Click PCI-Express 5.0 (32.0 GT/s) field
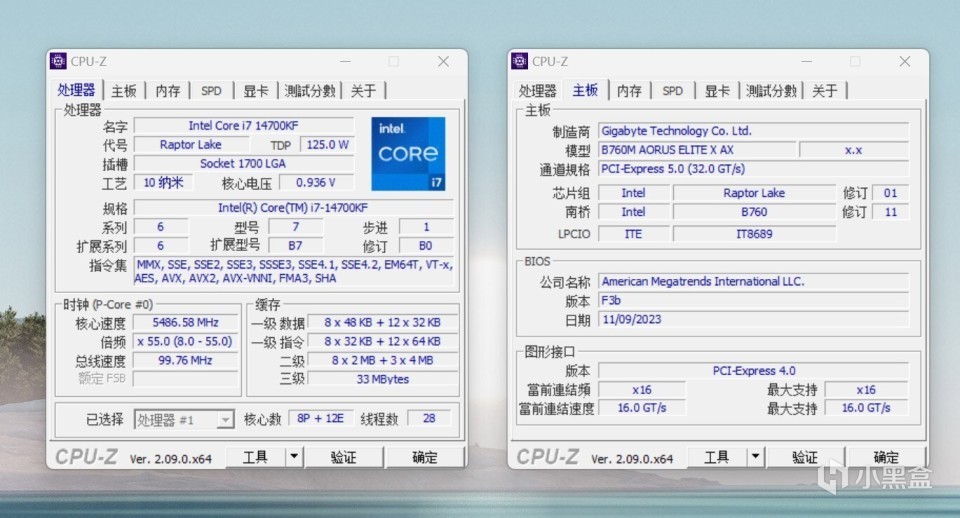 (x=754, y=169)
